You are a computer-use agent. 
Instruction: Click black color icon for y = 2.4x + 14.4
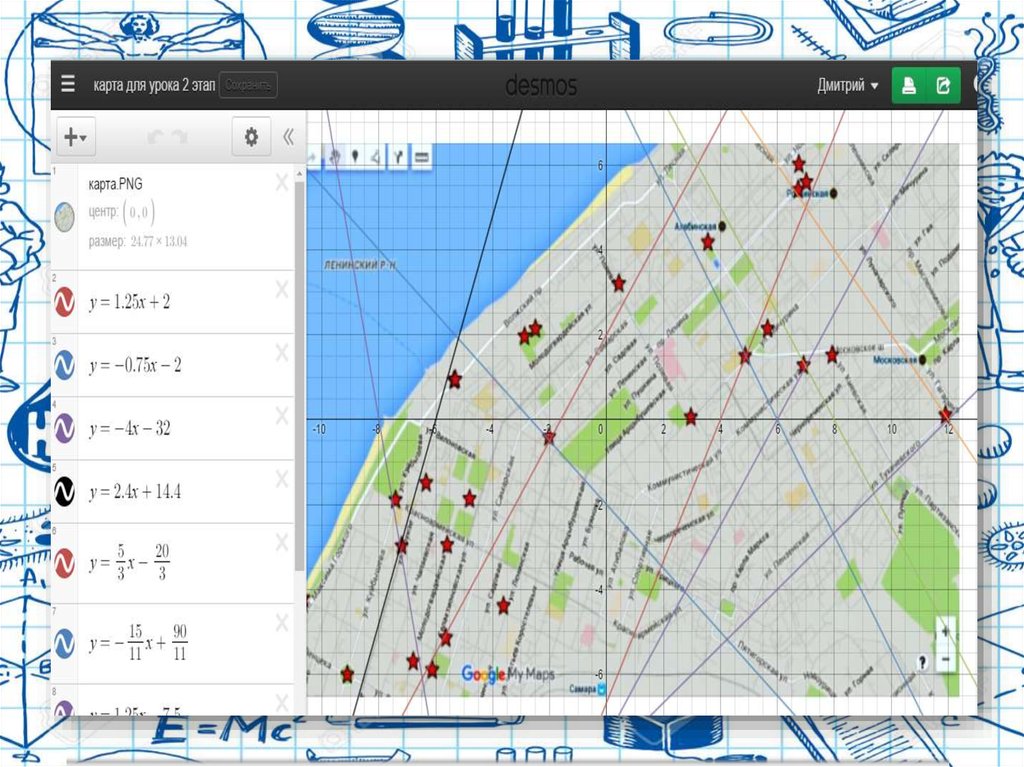coord(65,492)
